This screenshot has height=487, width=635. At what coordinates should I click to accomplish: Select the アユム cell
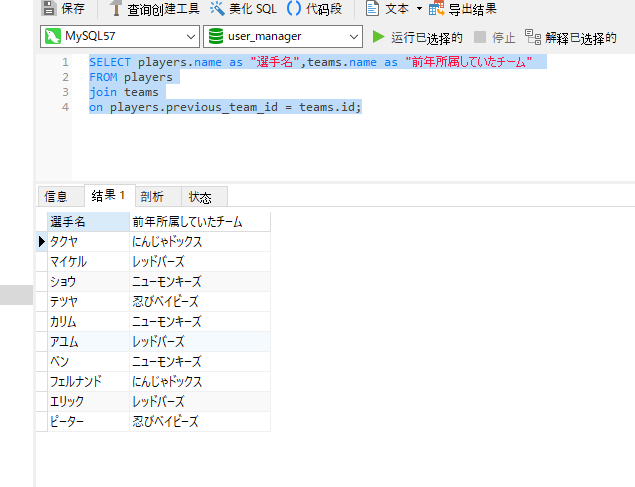coord(88,342)
